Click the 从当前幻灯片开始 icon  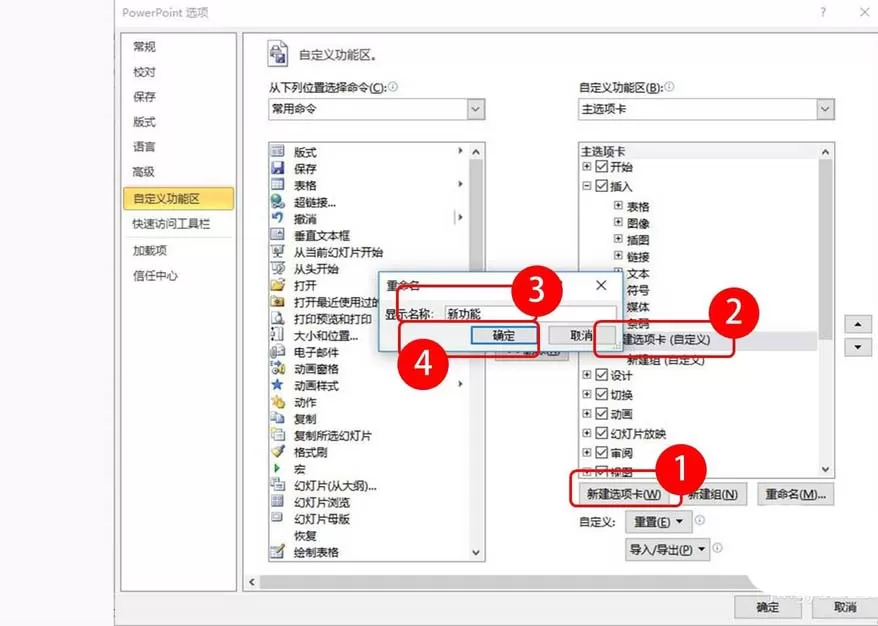278,251
